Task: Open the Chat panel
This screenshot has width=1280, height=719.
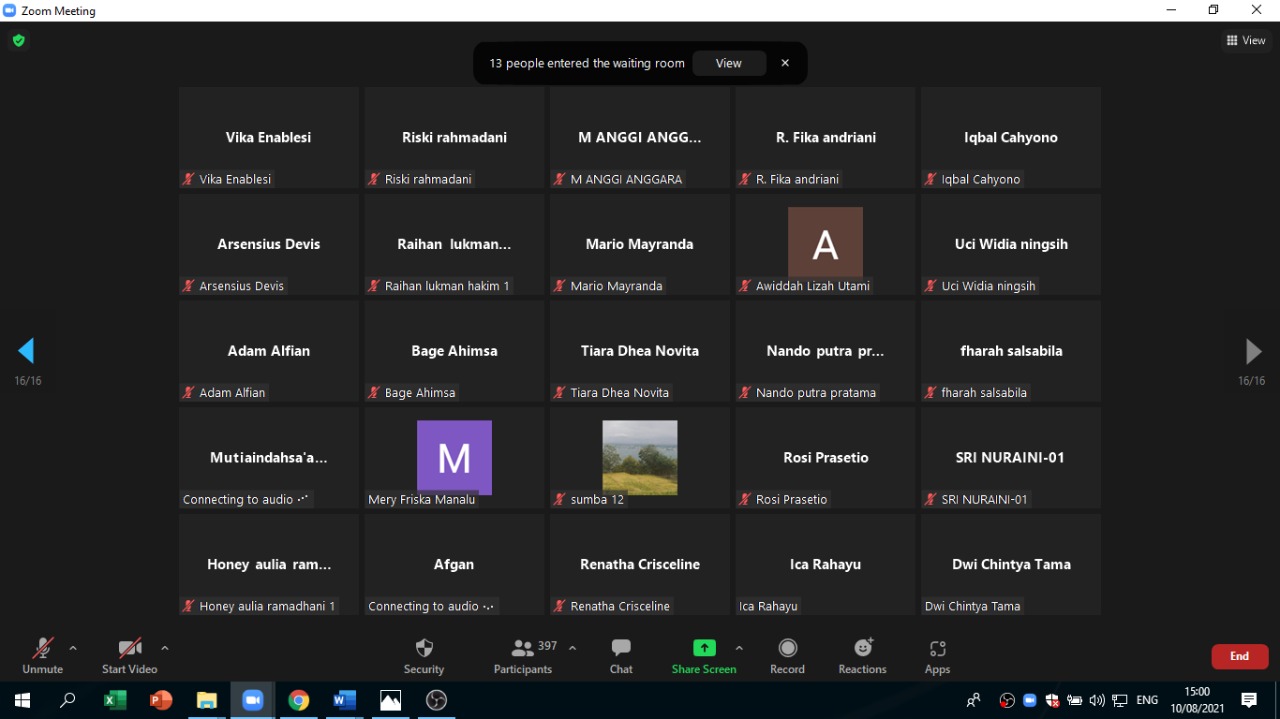Action: 621,655
